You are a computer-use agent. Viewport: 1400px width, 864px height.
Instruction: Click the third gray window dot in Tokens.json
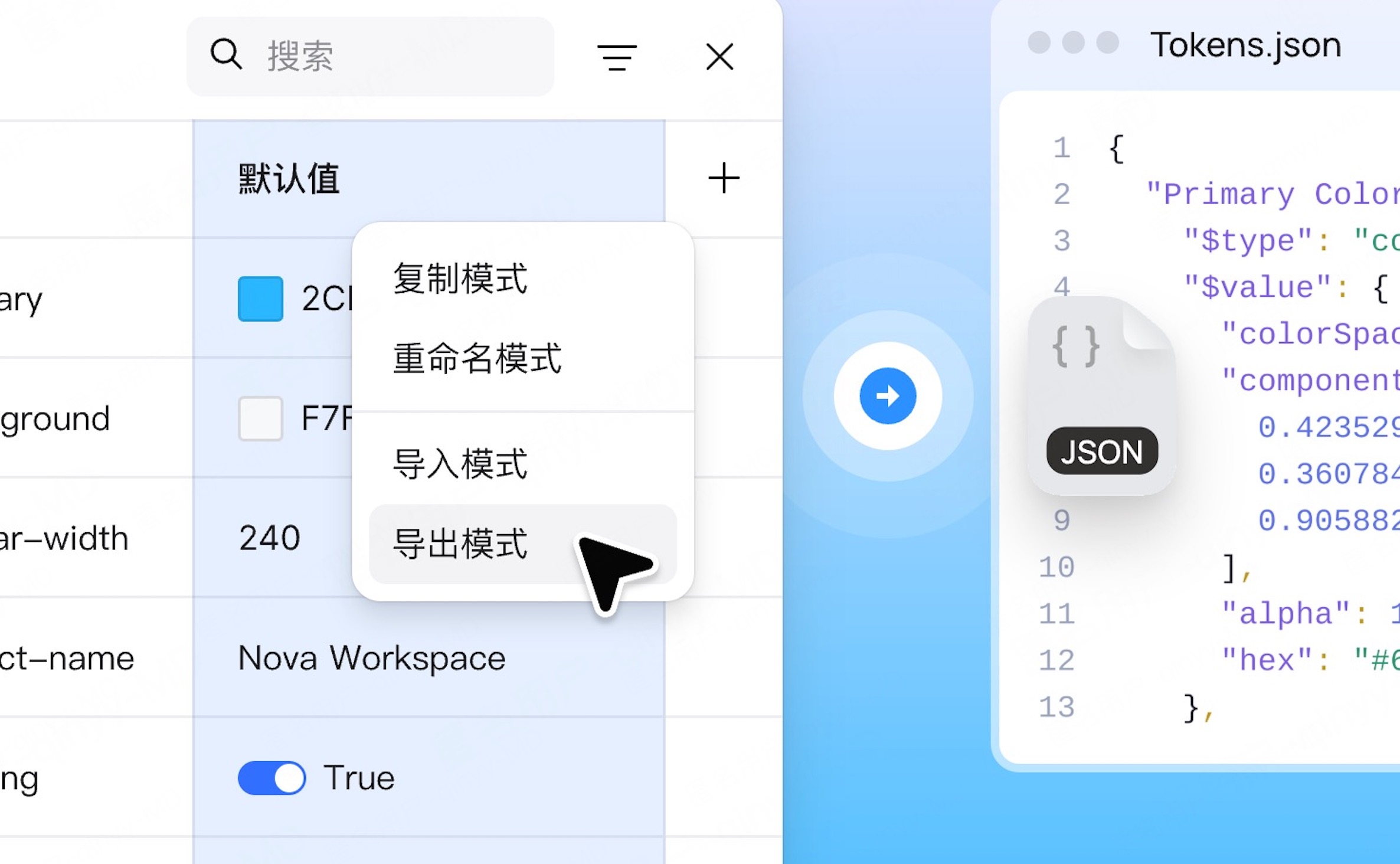pos(1108,42)
